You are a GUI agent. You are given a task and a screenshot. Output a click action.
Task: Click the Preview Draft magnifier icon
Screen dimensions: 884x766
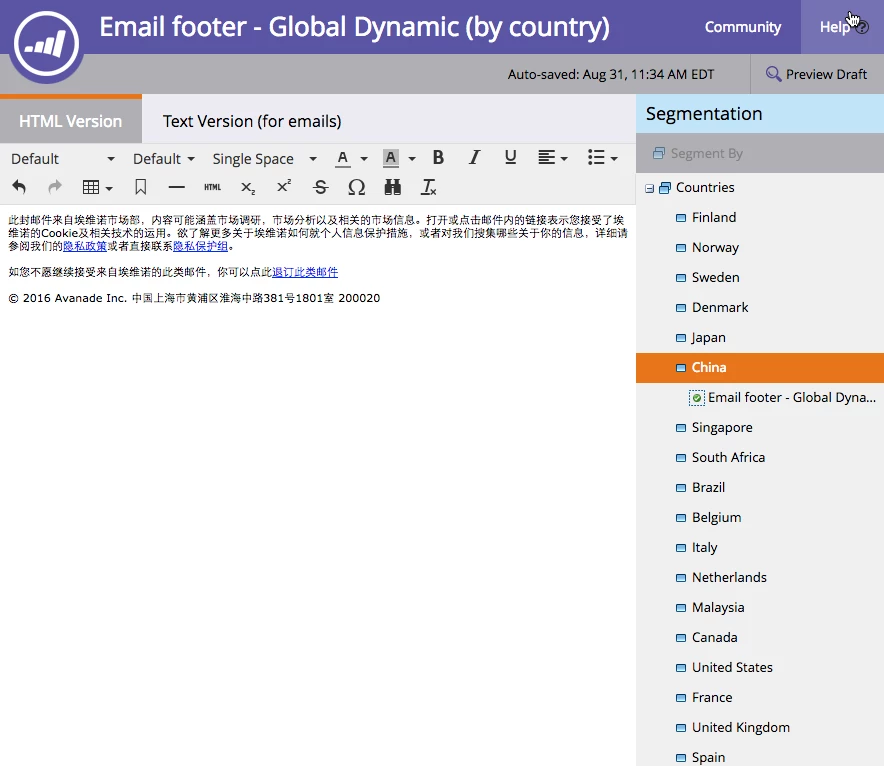pyautogui.click(x=773, y=74)
